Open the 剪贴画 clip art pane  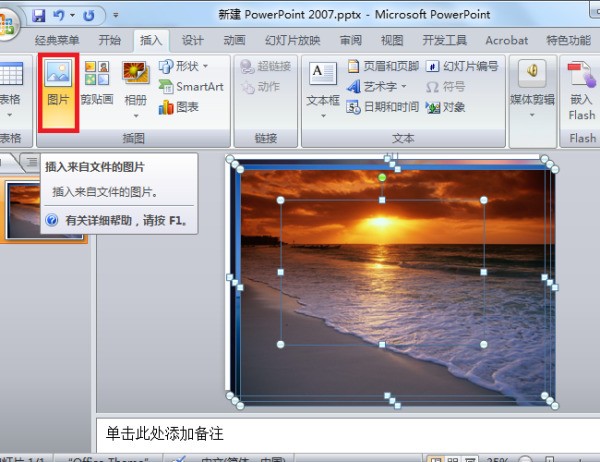coord(97,85)
